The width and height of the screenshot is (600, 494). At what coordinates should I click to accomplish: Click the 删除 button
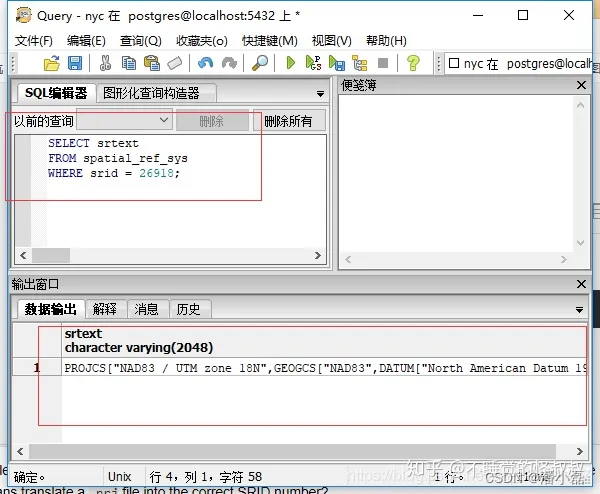click(212, 121)
